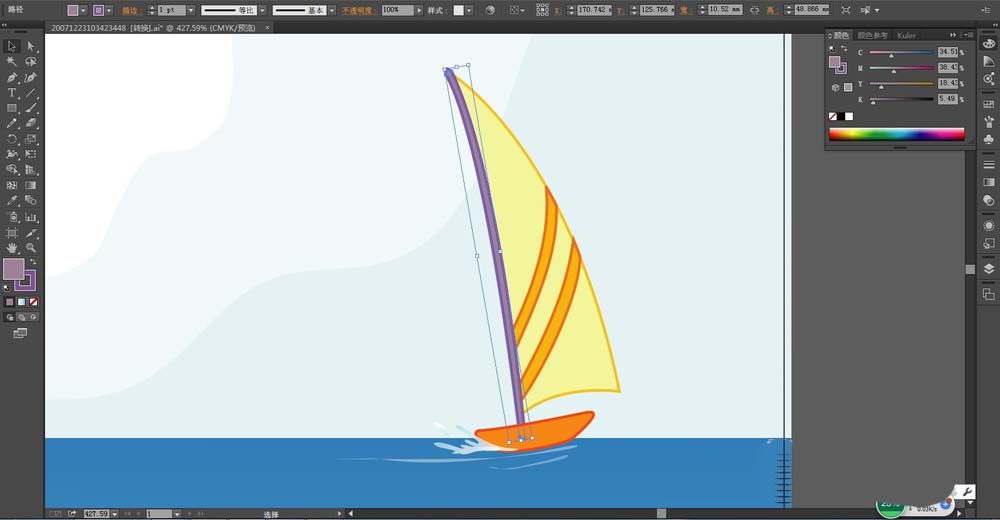Select the Type tool

click(11, 93)
